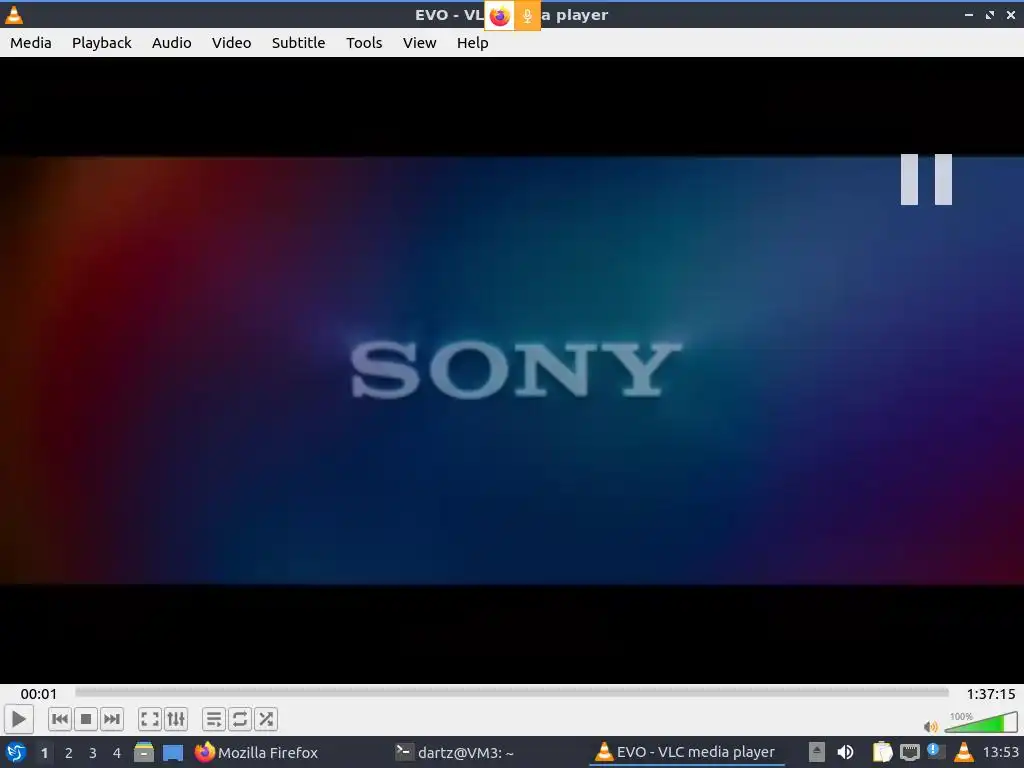The image size is (1024, 768).
Task: Click the orange microphone sharing indicator
Action: (527, 16)
